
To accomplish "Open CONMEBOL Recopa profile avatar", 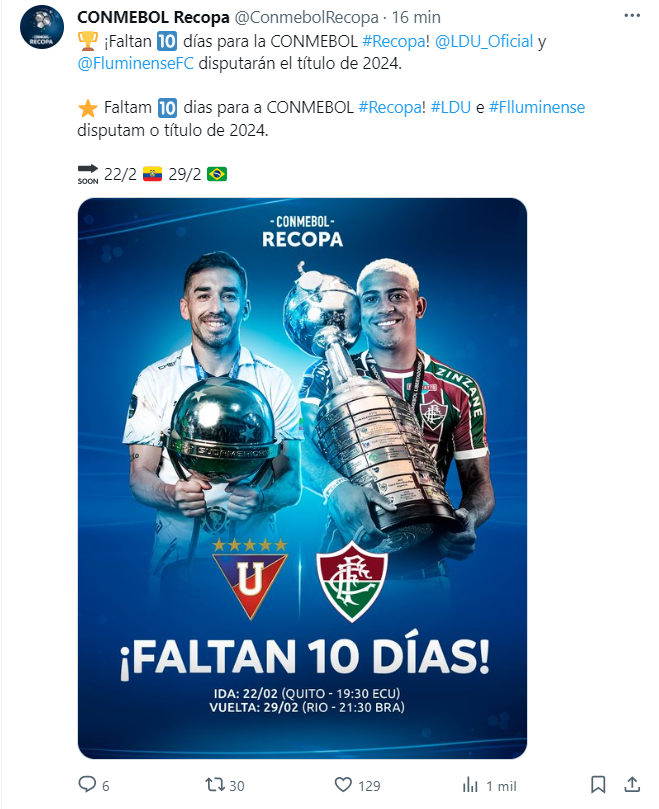I will (42, 27).
